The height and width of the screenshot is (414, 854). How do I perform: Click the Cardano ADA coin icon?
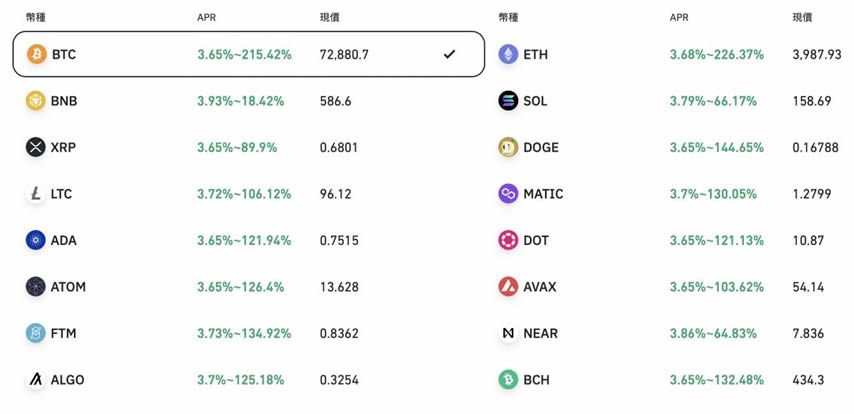pyautogui.click(x=36, y=240)
